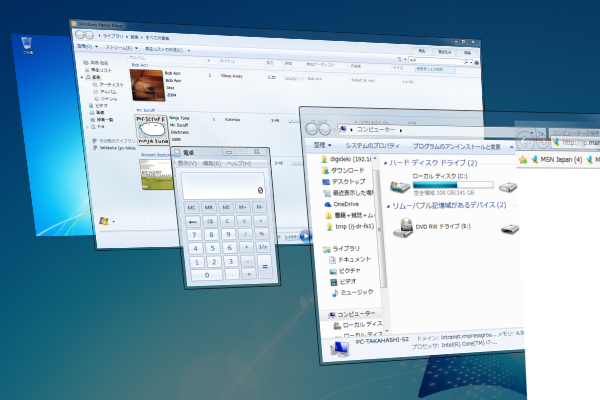
Task: Collapse the ハード ディスク ドライブ group
Action: tap(385, 163)
